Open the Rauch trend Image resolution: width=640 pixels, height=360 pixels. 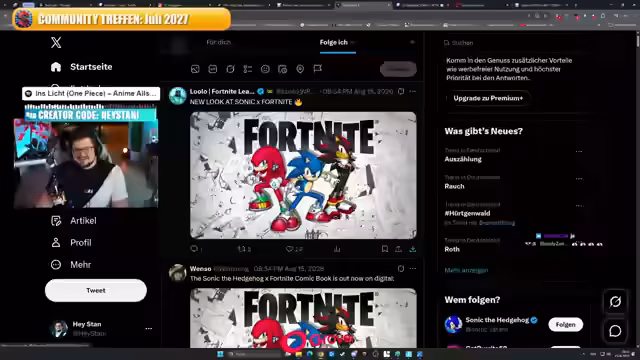click(x=454, y=186)
